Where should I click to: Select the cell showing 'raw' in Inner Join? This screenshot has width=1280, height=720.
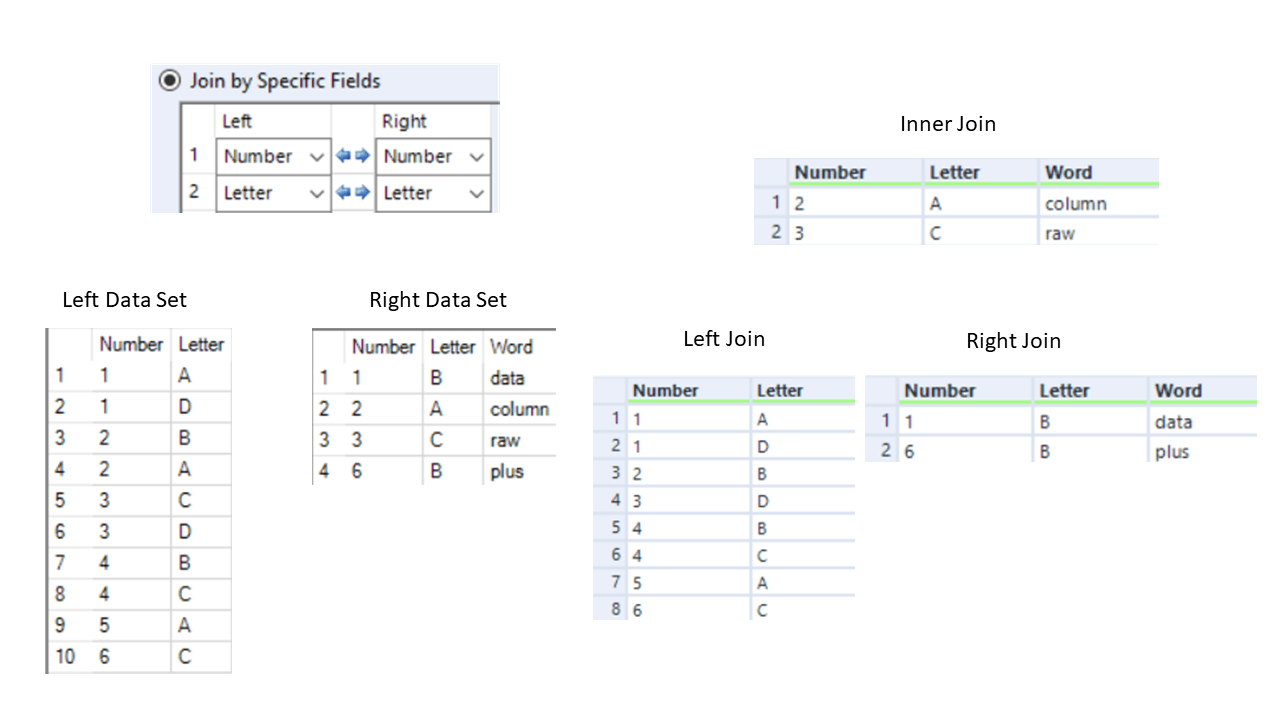(x=1059, y=232)
